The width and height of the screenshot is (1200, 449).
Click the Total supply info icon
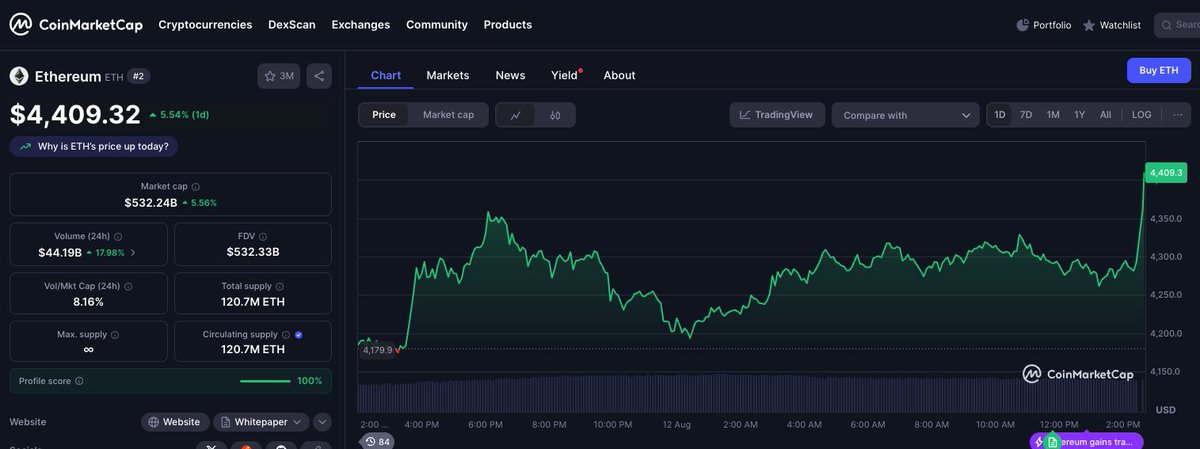pyautogui.click(x=279, y=286)
